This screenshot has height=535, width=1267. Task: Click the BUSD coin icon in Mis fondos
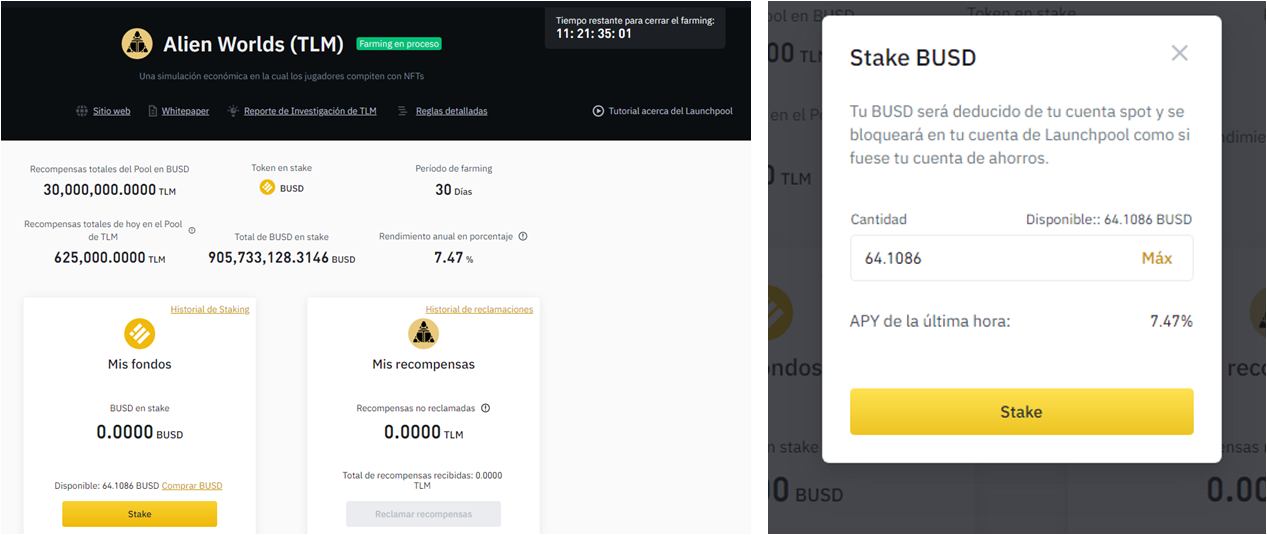[x=139, y=333]
